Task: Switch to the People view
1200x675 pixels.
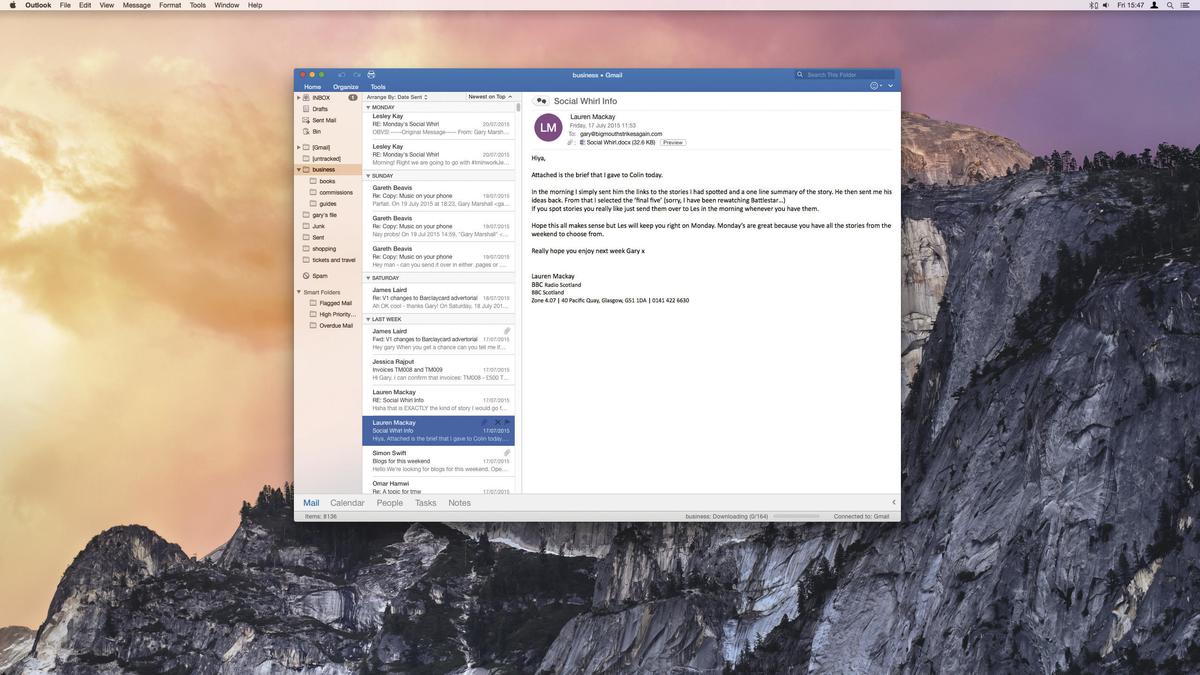Action: point(390,503)
